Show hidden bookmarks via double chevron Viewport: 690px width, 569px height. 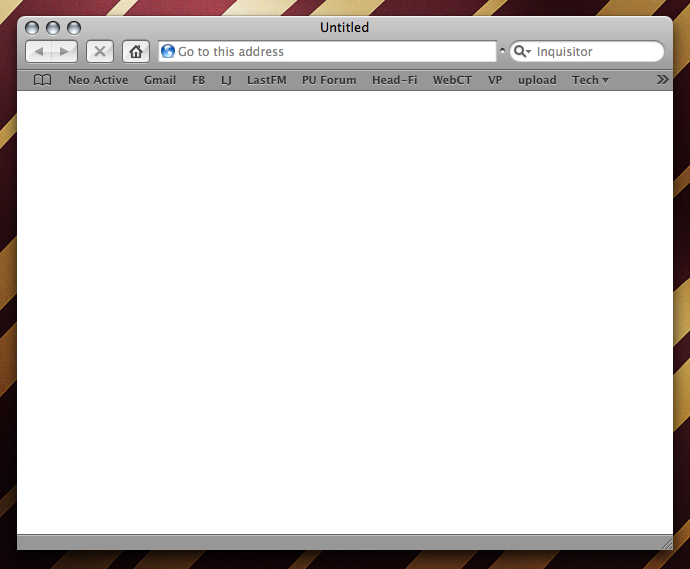(x=662, y=80)
